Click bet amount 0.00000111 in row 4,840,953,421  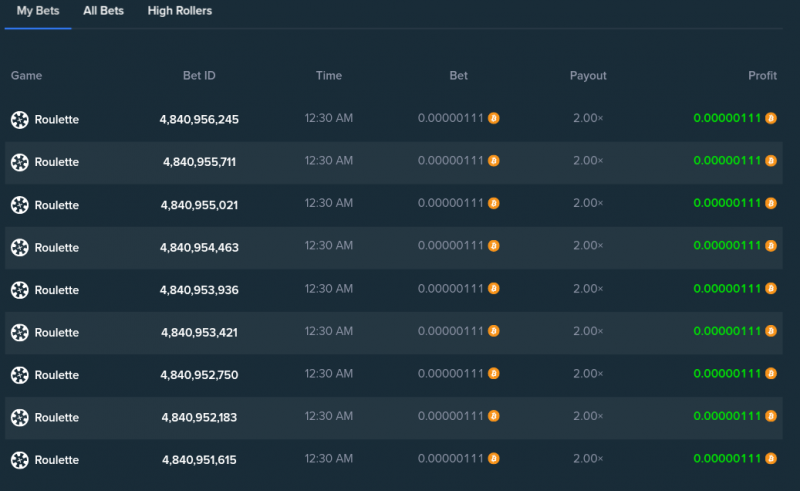(451, 331)
